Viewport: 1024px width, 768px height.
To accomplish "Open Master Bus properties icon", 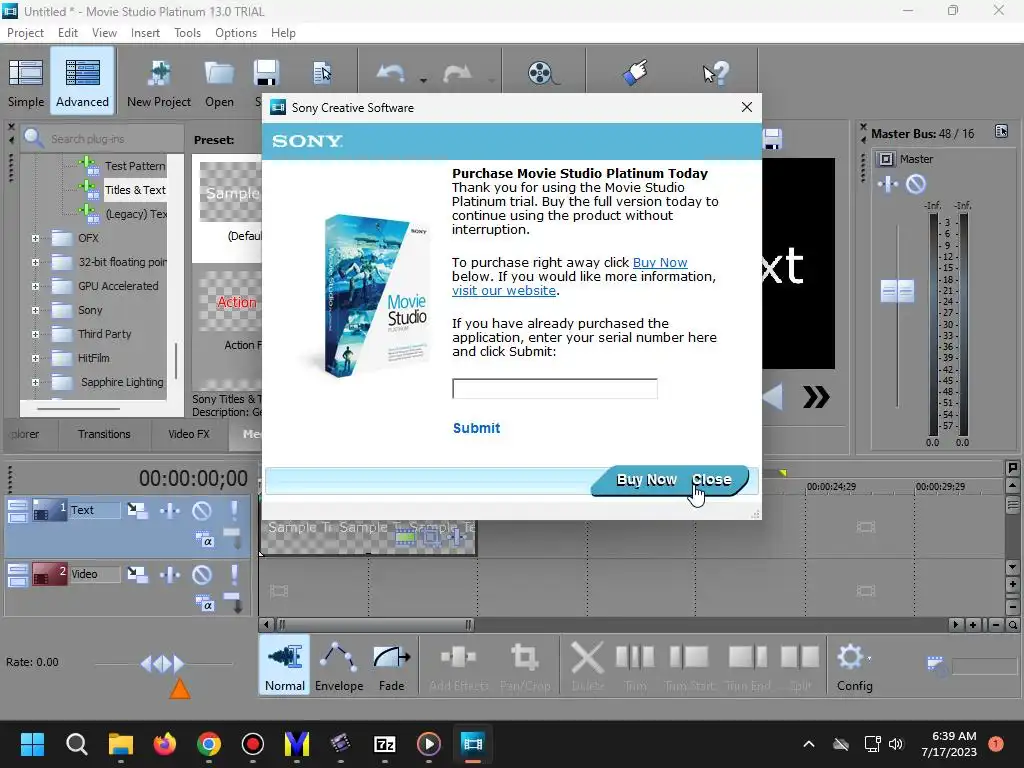I will pyautogui.click(x=1001, y=131).
